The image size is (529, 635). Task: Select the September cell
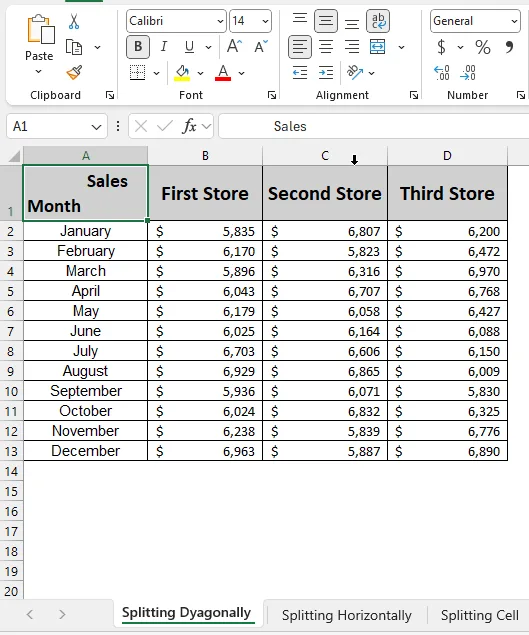pyautogui.click(x=85, y=391)
